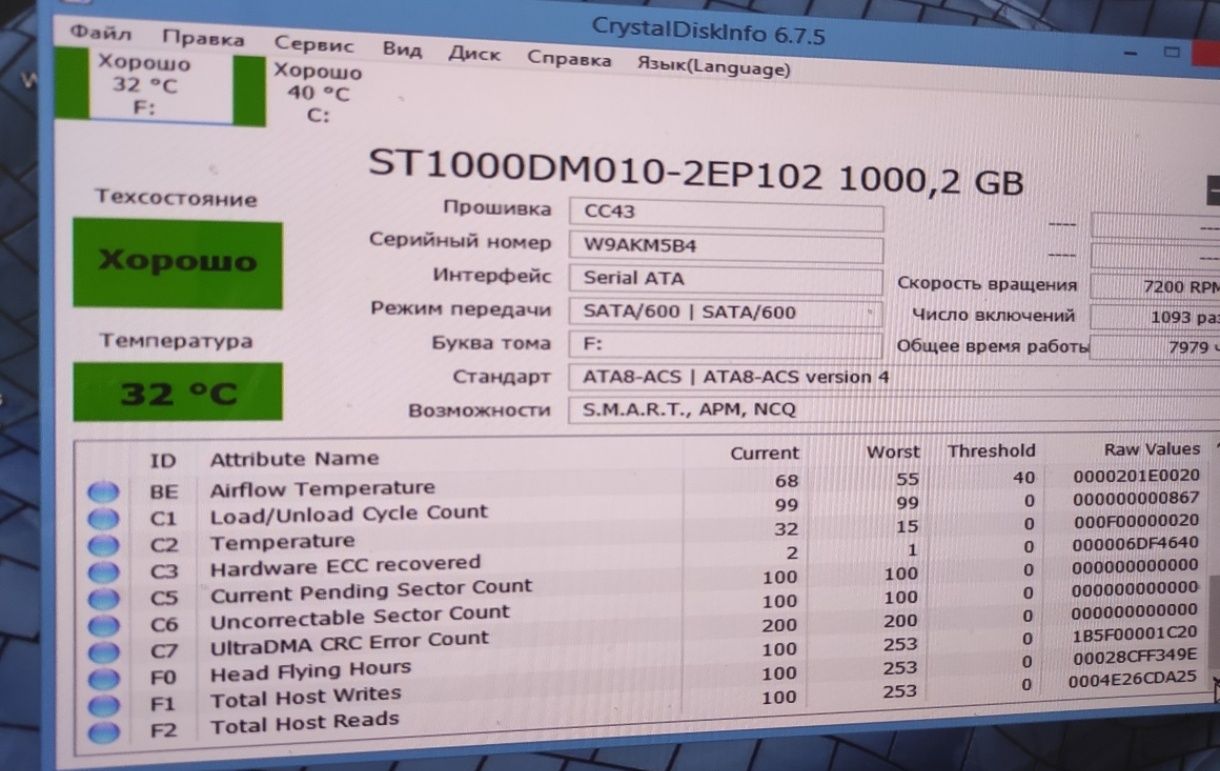Click the status icon for Head Flying Hours

click(x=104, y=679)
